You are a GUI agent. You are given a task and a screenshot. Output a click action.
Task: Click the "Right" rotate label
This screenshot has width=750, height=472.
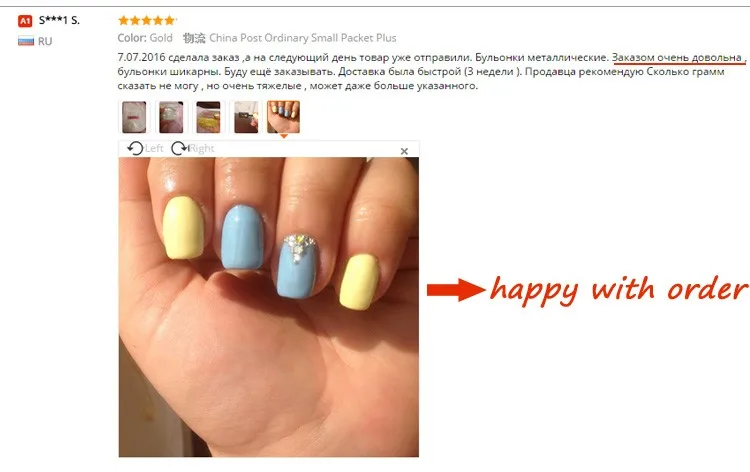202,149
